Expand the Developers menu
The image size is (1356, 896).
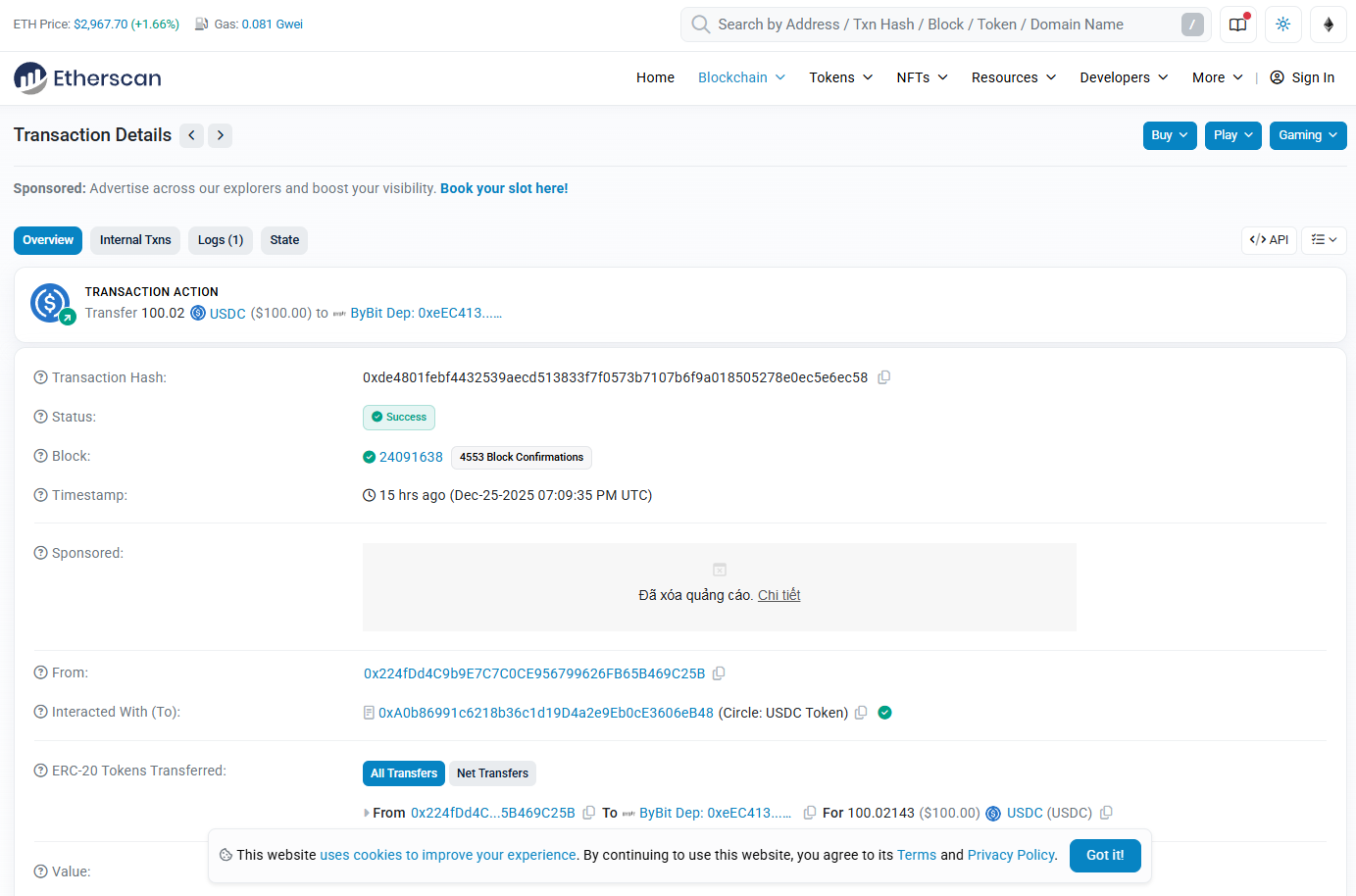click(1124, 77)
